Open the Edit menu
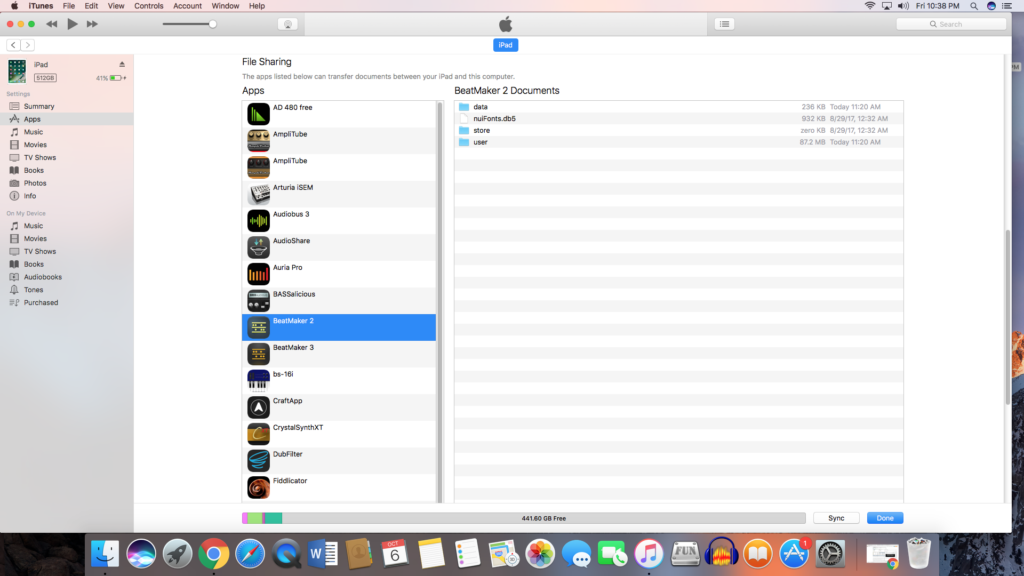Image resolution: width=1024 pixels, height=576 pixels. coord(91,6)
